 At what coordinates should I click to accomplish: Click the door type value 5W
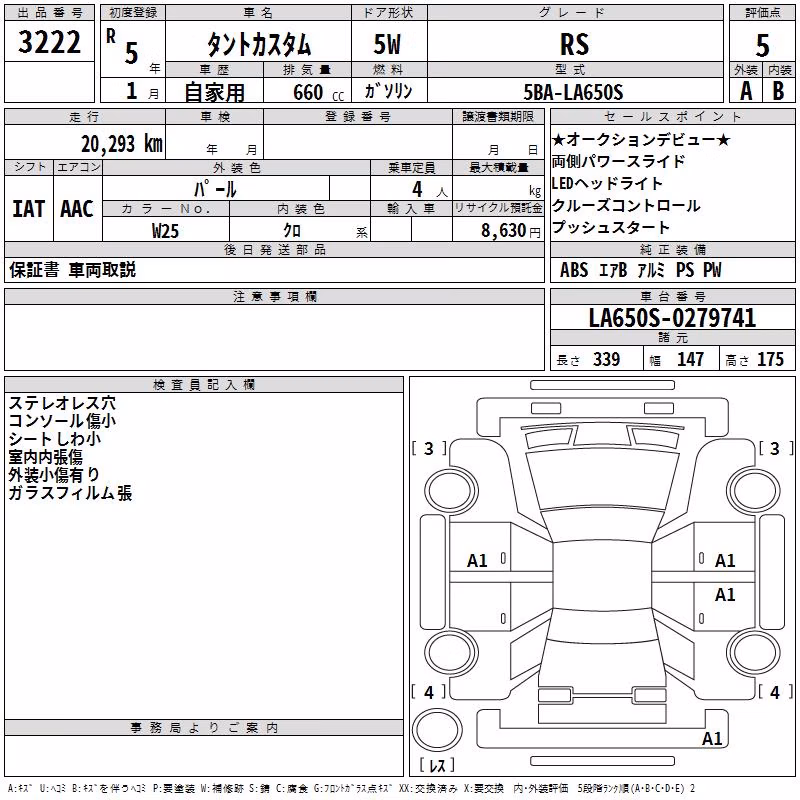pyautogui.click(x=387, y=44)
